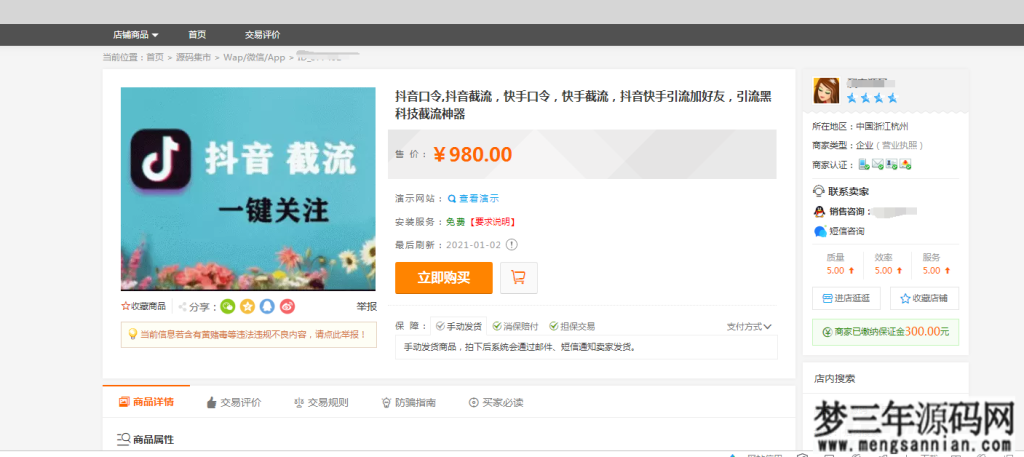
Task: Switch to the 交易评价 tab below the product
Action: pyautogui.click(x=234, y=403)
